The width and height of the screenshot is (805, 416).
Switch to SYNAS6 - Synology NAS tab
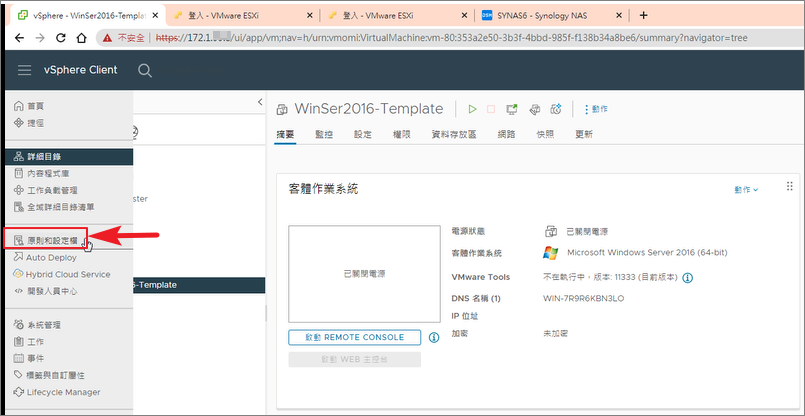552,15
